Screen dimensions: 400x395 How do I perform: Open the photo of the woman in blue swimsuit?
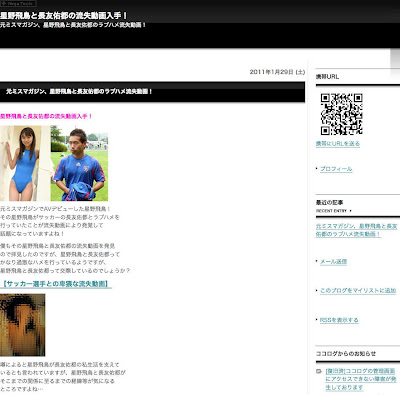[25, 163]
